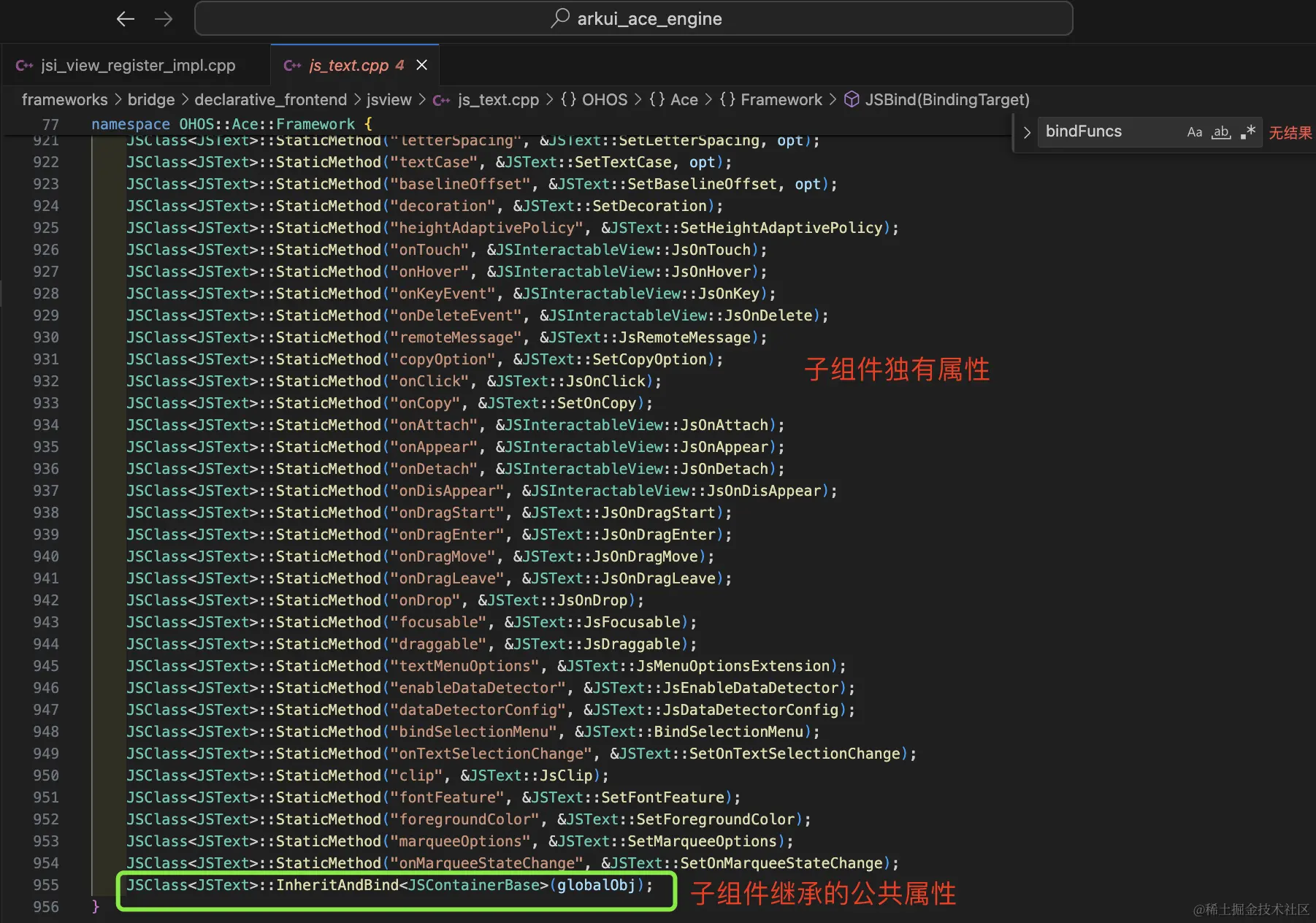Image resolution: width=1316 pixels, height=923 pixels.
Task: Click JsClip on line 950
Action: click(x=566, y=775)
